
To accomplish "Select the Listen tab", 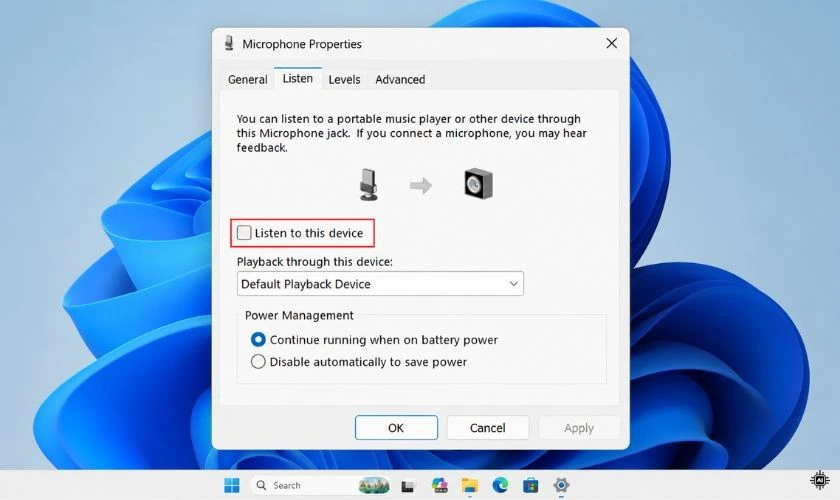I will (x=298, y=78).
